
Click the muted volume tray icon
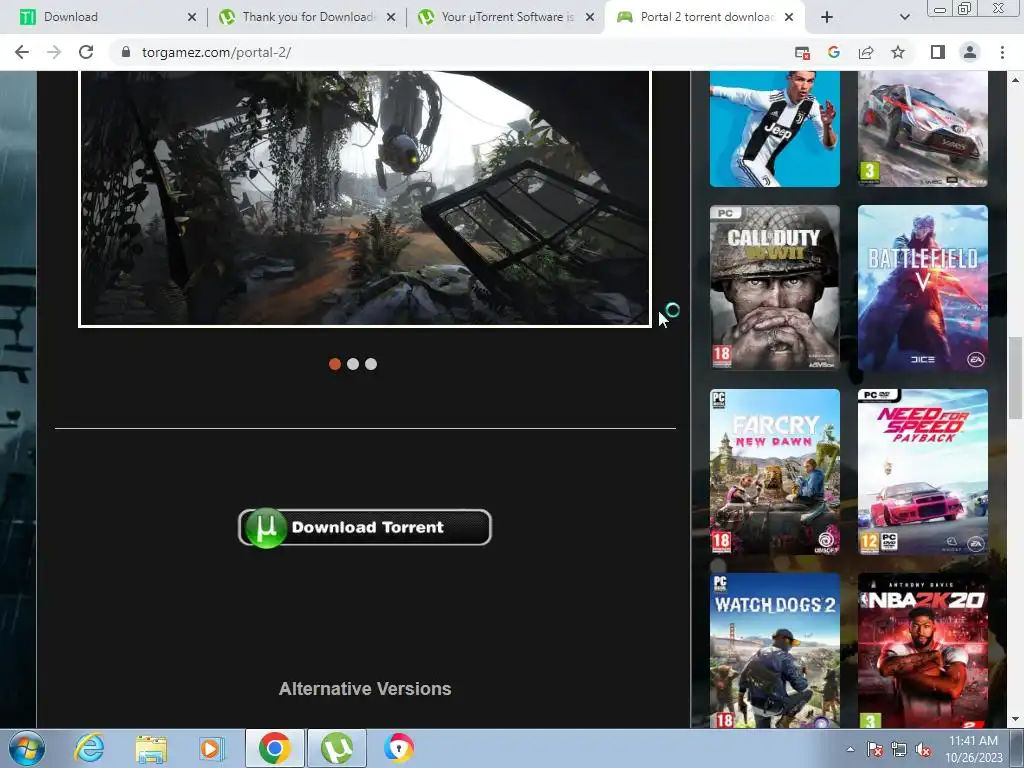point(923,749)
